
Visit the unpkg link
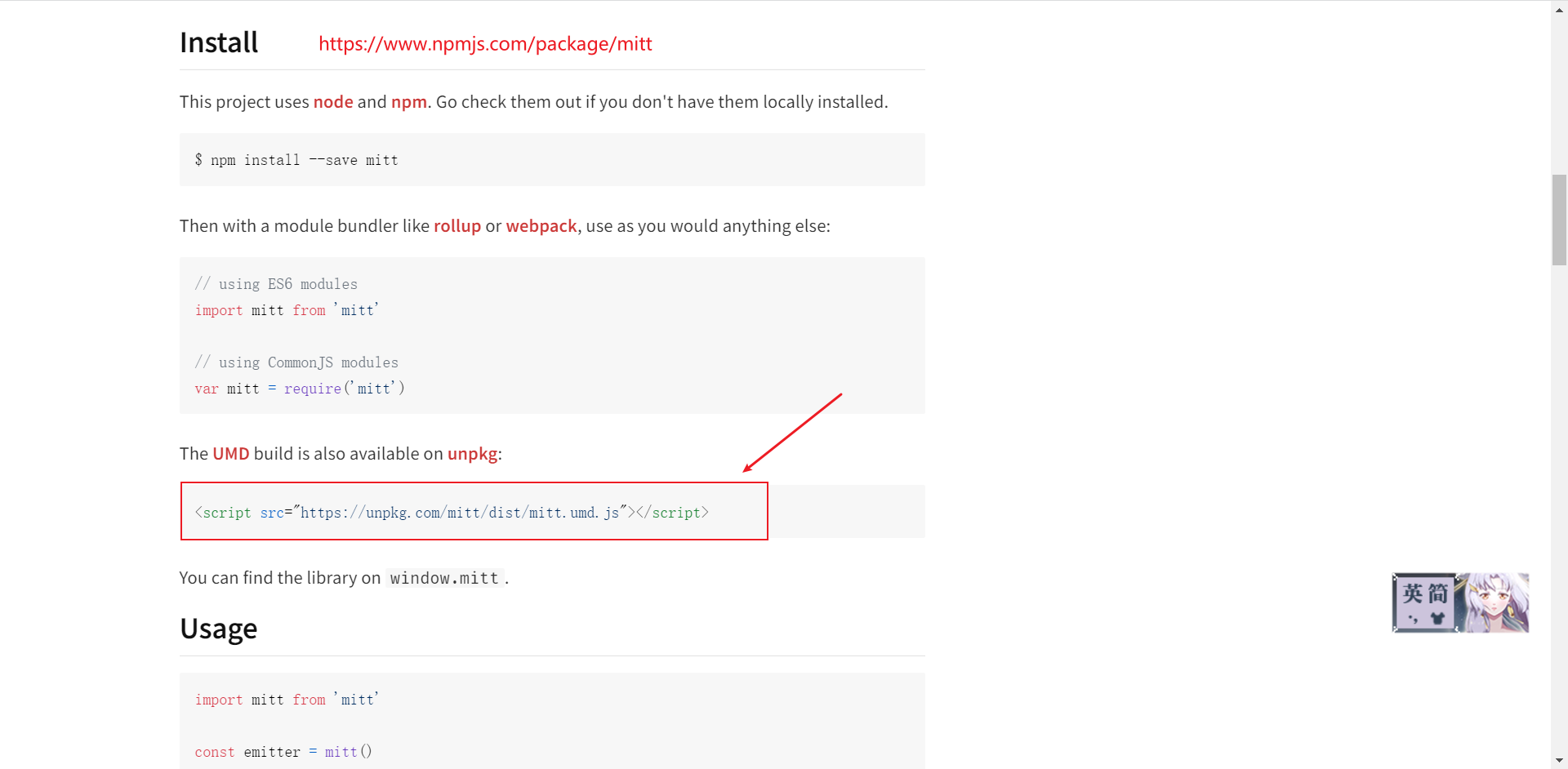click(x=473, y=454)
